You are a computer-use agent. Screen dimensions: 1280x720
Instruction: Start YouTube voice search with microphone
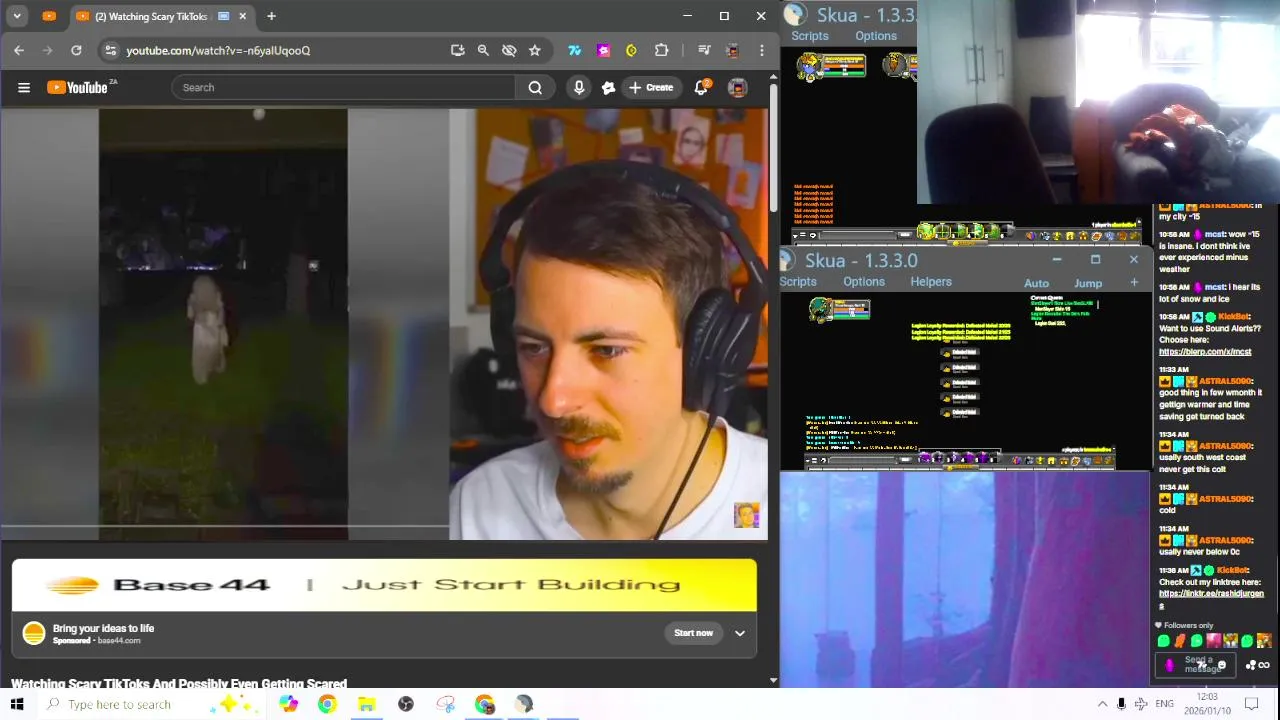[x=579, y=88]
